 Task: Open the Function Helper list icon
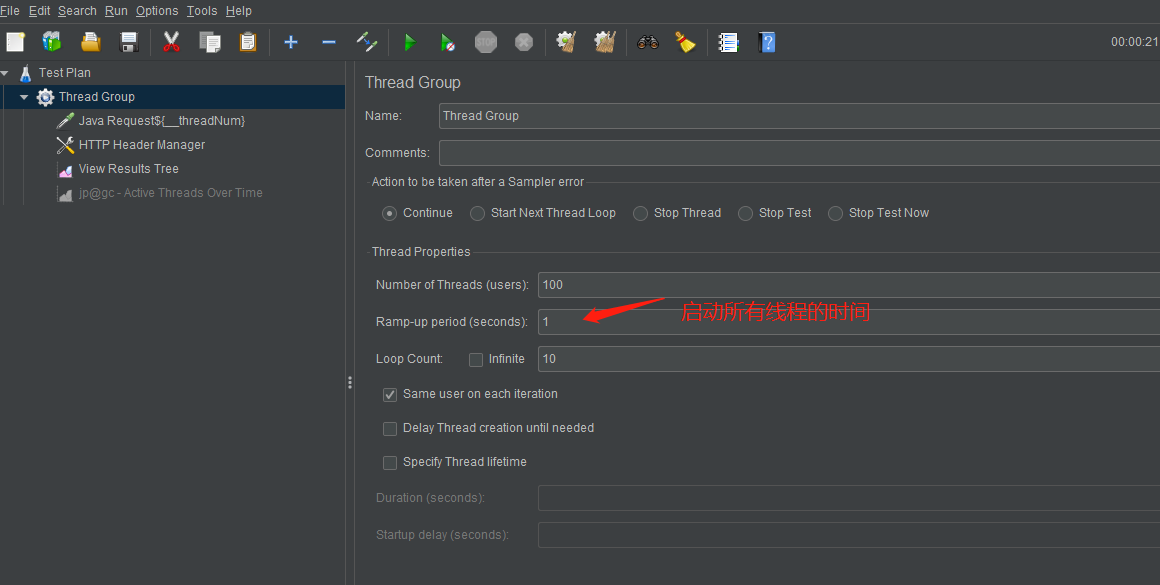tap(729, 42)
